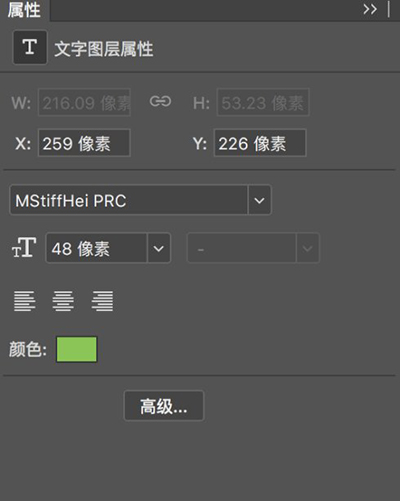
Task: Click the text layer T icon
Action: (30, 47)
